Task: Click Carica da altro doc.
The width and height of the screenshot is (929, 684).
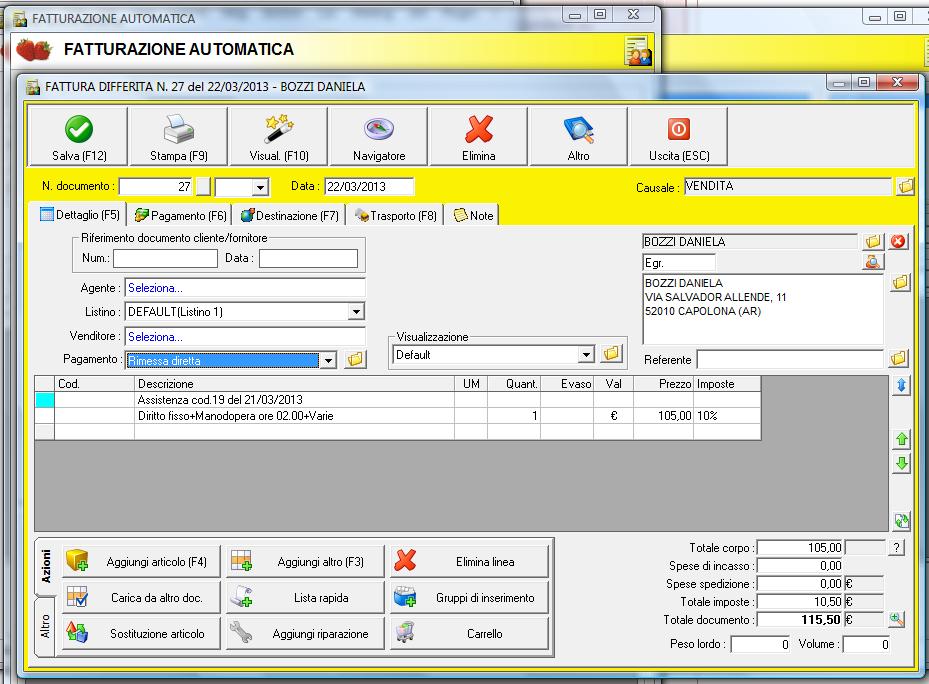Action: tap(141, 597)
